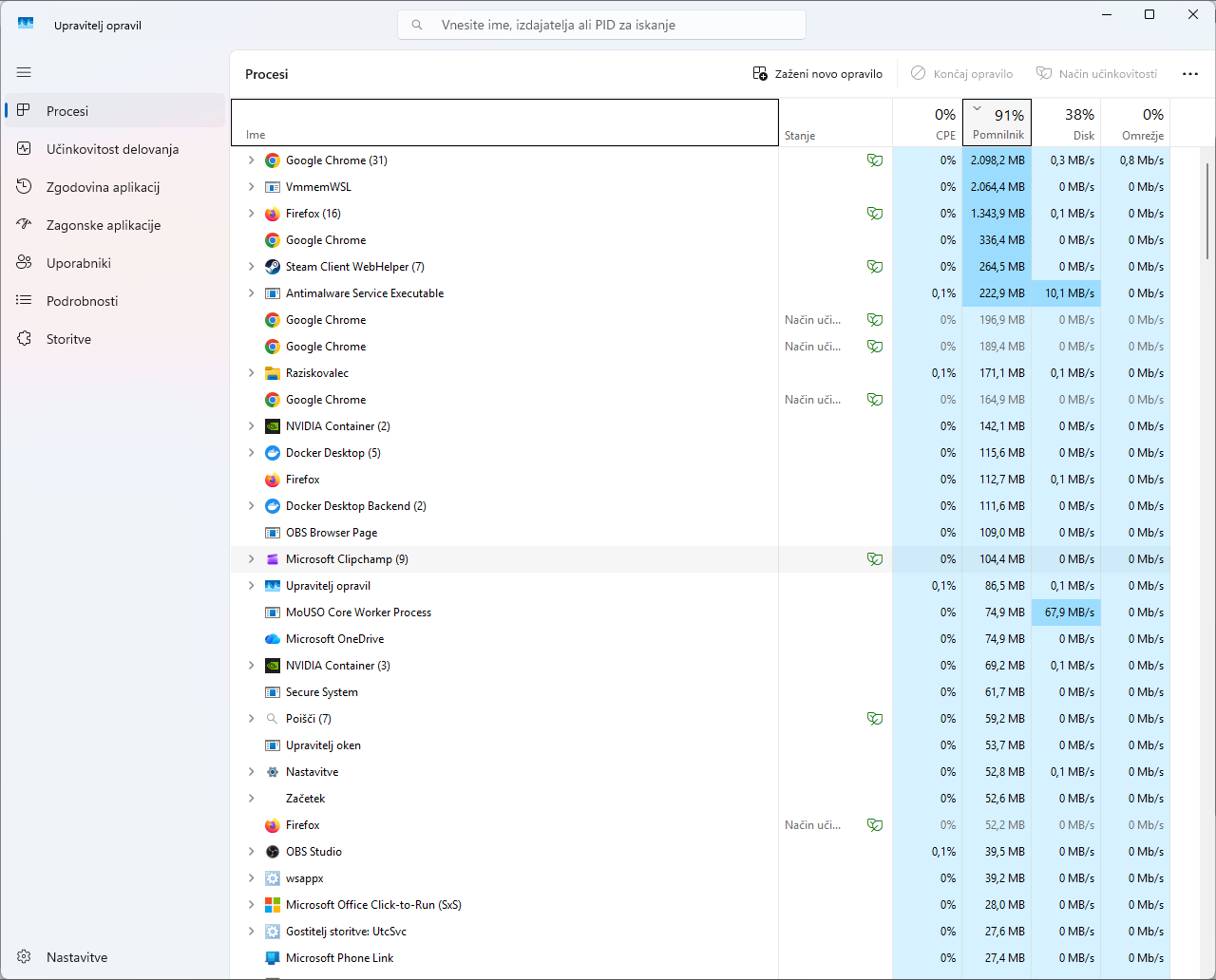Image resolution: width=1216 pixels, height=980 pixels.
Task: Expand the OBS Studio process group
Action: click(x=252, y=852)
